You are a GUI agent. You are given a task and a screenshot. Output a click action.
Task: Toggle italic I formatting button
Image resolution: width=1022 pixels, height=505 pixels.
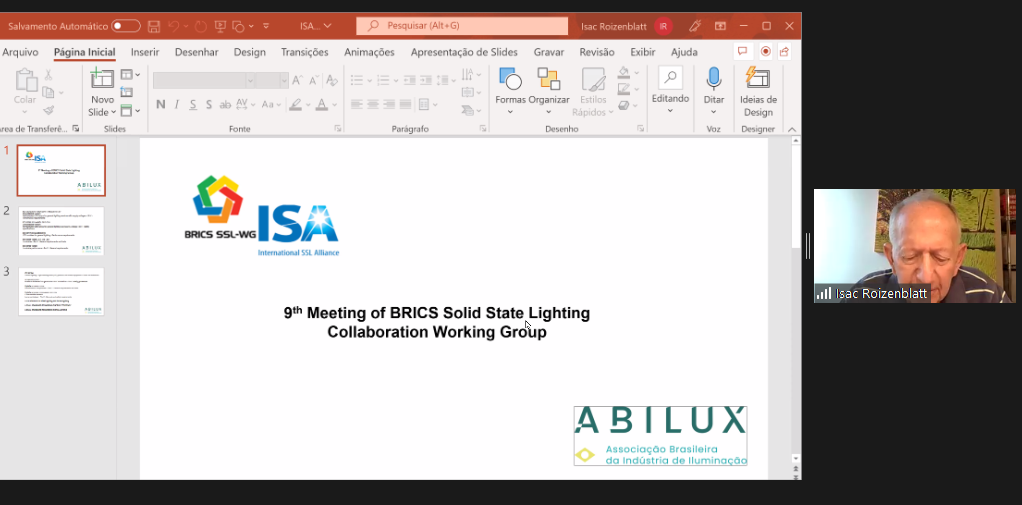[177, 104]
